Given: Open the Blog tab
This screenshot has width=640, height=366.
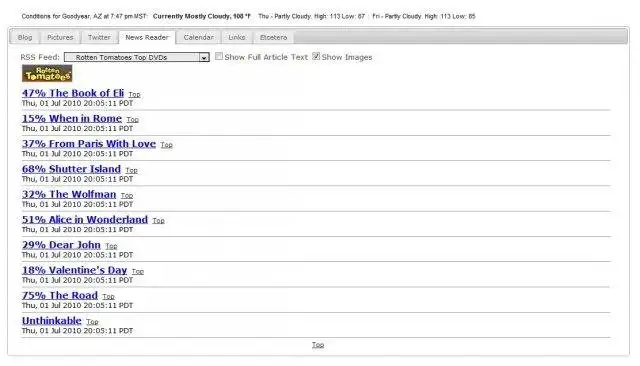Looking at the screenshot, I should coord(24,37).
